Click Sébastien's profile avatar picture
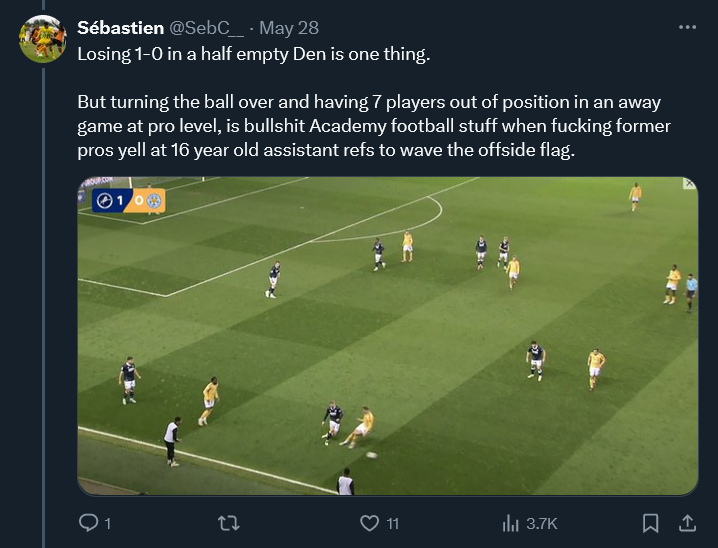The width and height of the screenshot is (718, 548). 43,39
